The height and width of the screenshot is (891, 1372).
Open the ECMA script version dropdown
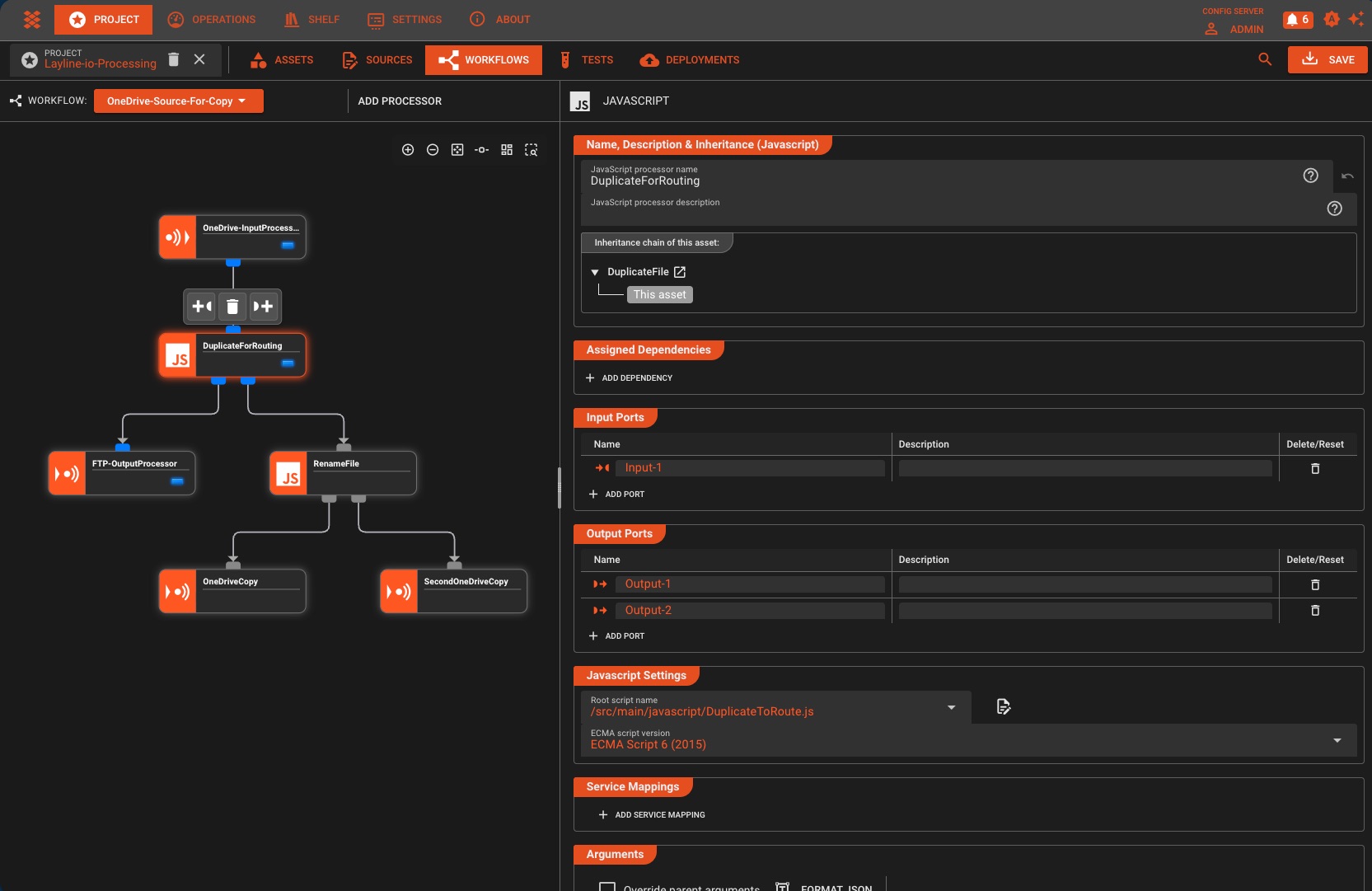coord(1337,740)
